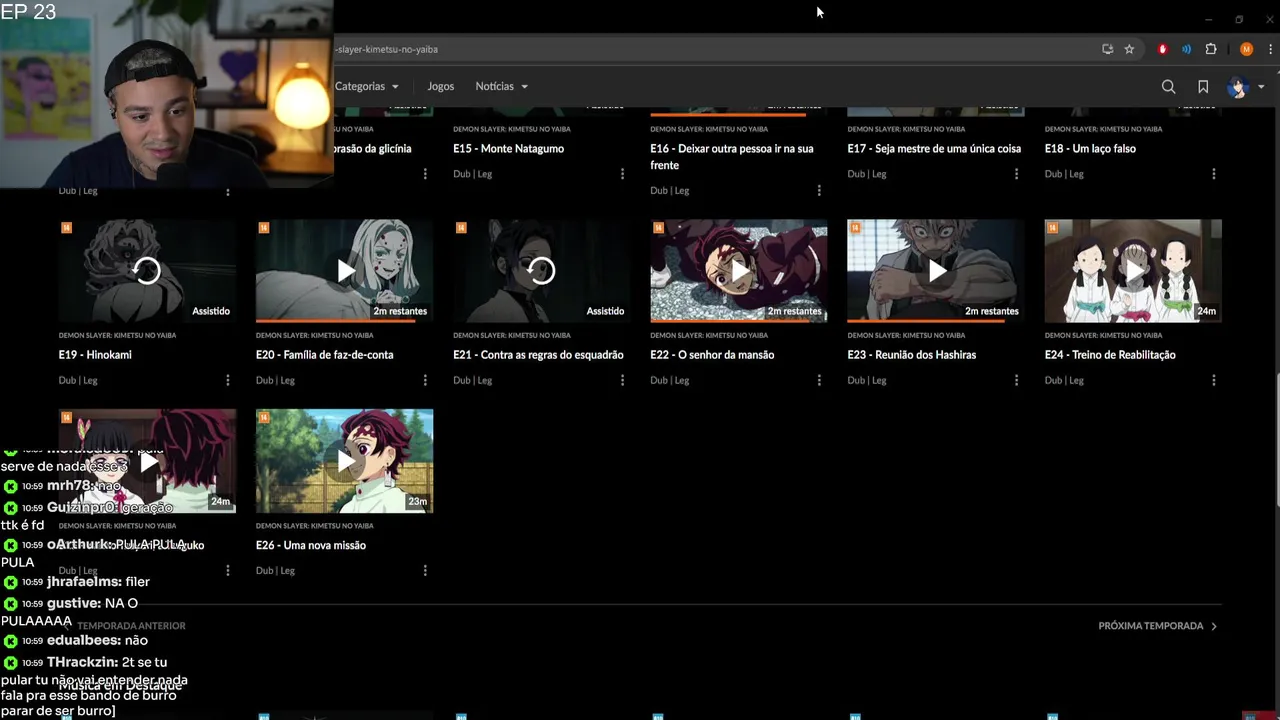Play E23 - Reunião dos Hashiras thumbnail
The width and height of the screenshot is (1280, 720).
[936, 271]
